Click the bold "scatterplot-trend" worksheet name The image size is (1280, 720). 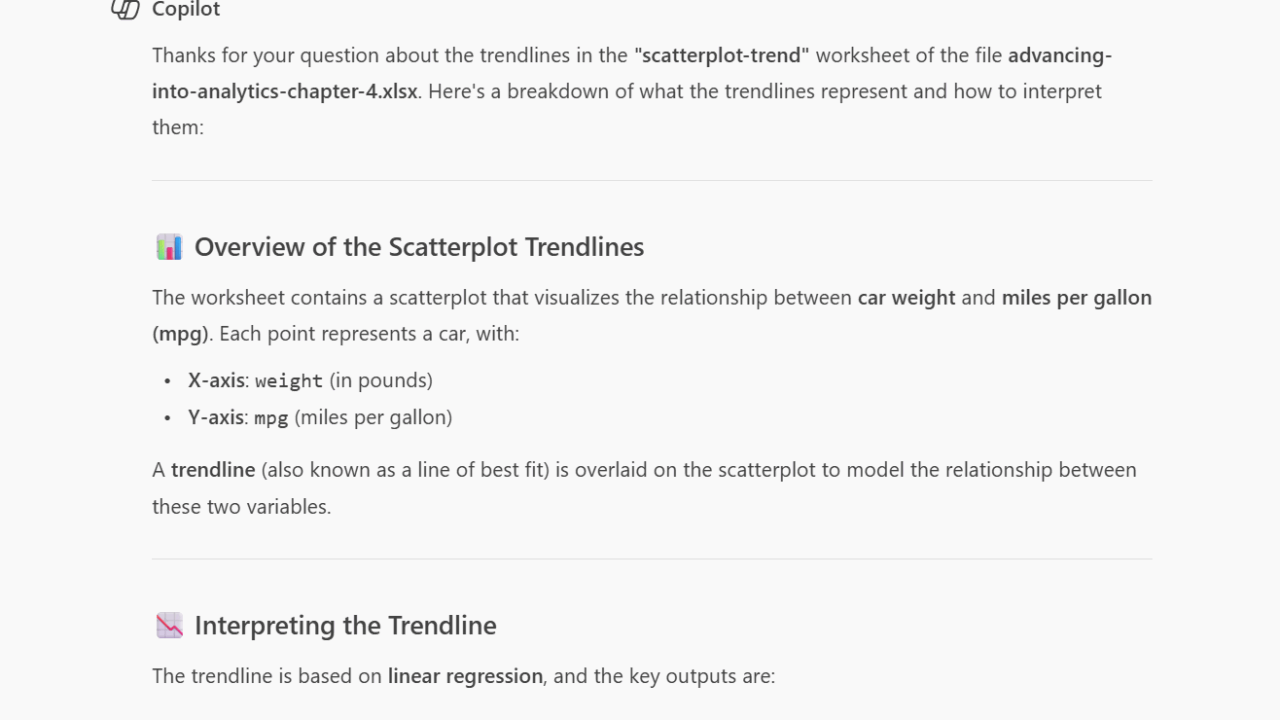tap(721, 55)
